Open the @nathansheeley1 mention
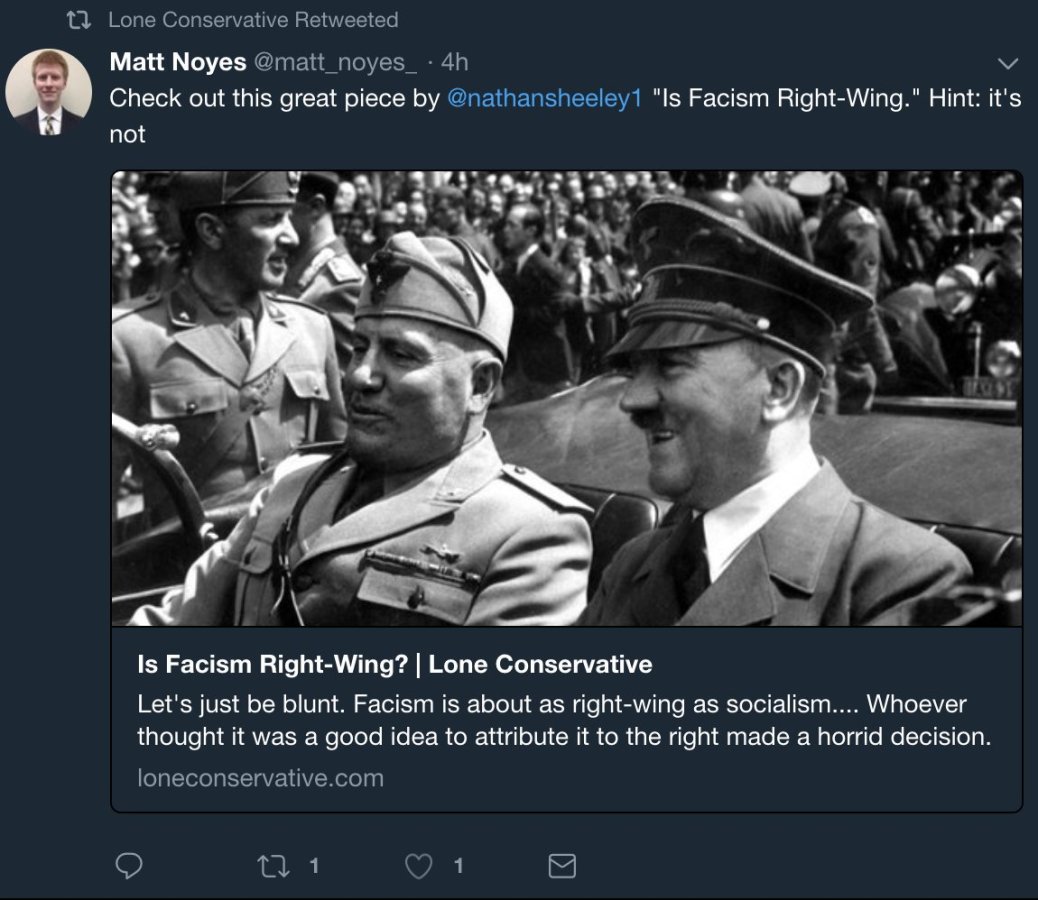This screenshot has height=900, width=1038. 544,99
